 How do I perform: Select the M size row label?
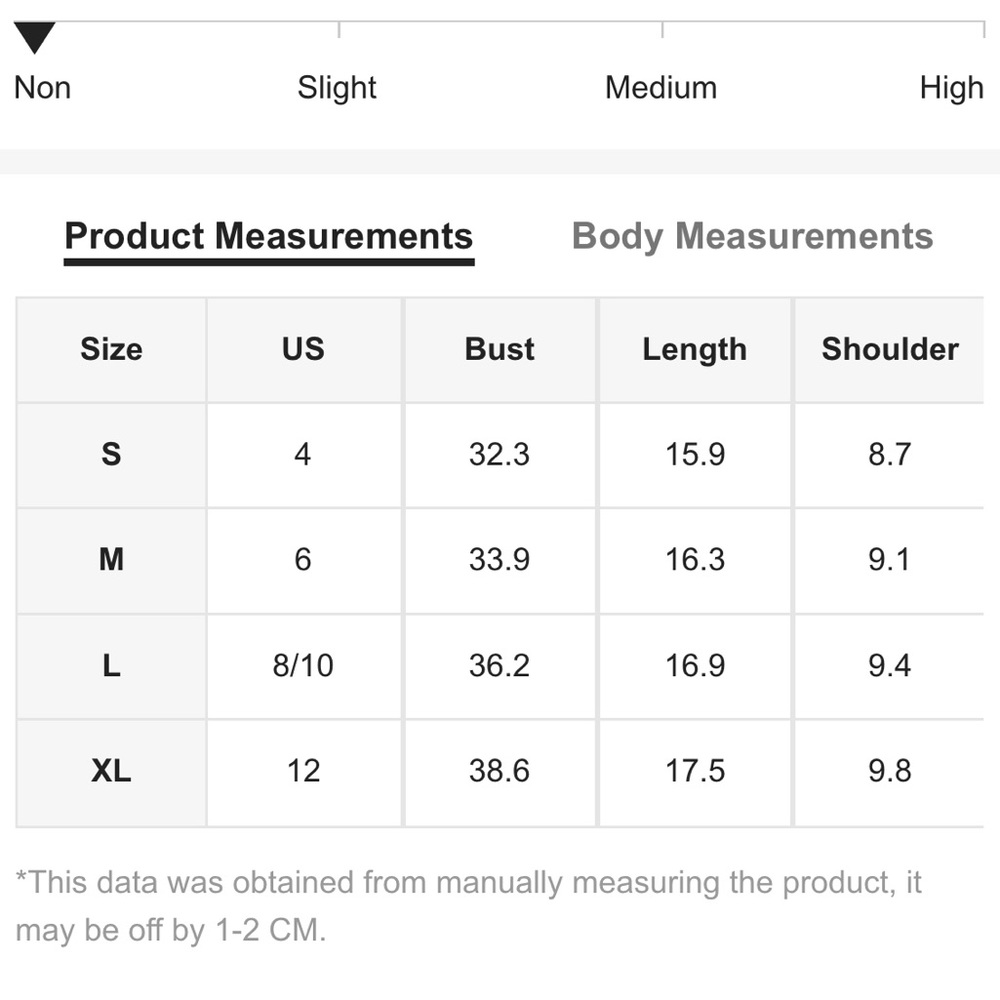(x=111, y=560)
